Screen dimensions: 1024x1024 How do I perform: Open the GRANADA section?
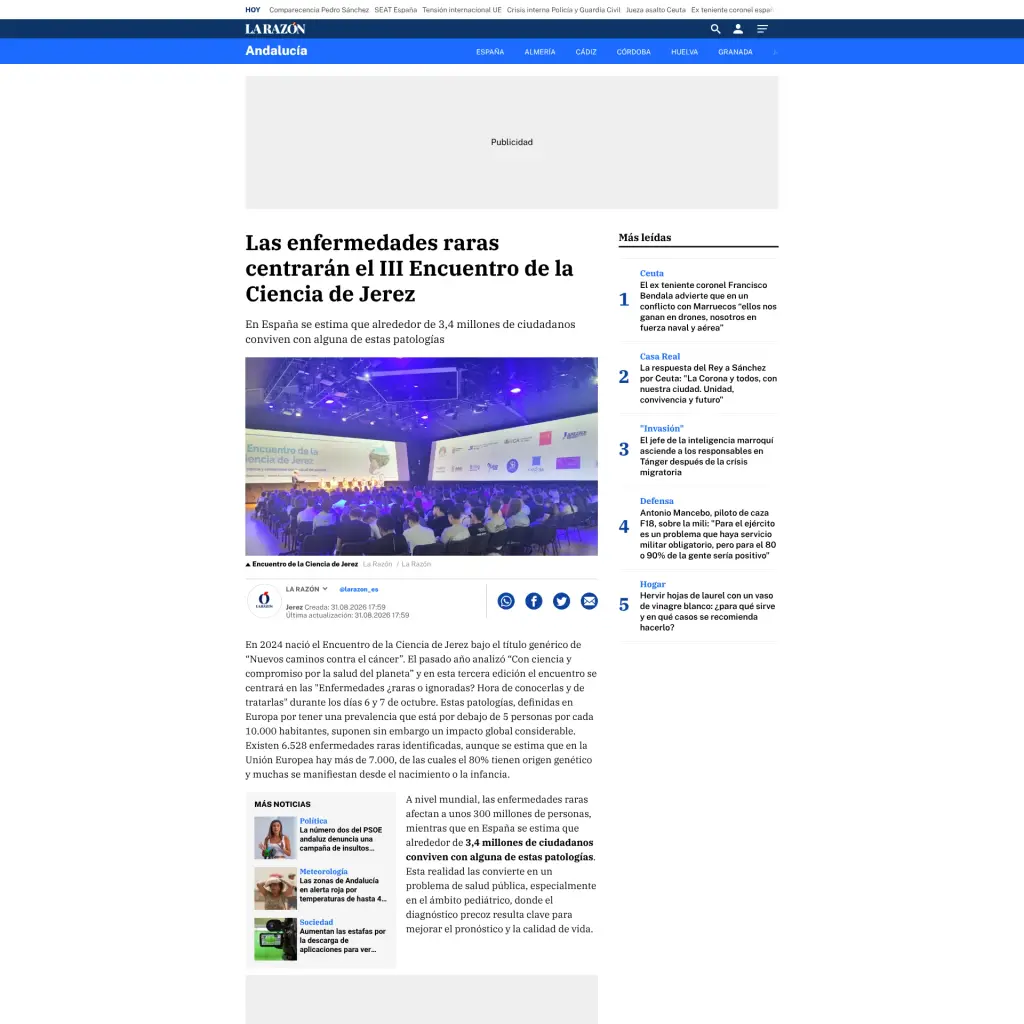pos(735,52)
